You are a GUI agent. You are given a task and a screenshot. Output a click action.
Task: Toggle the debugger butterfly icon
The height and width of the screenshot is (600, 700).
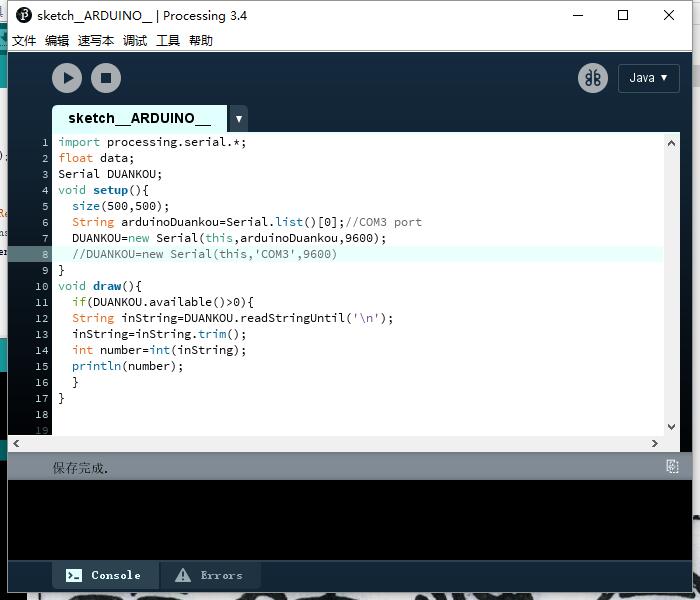pyautogui.click(x=592, y=78)
